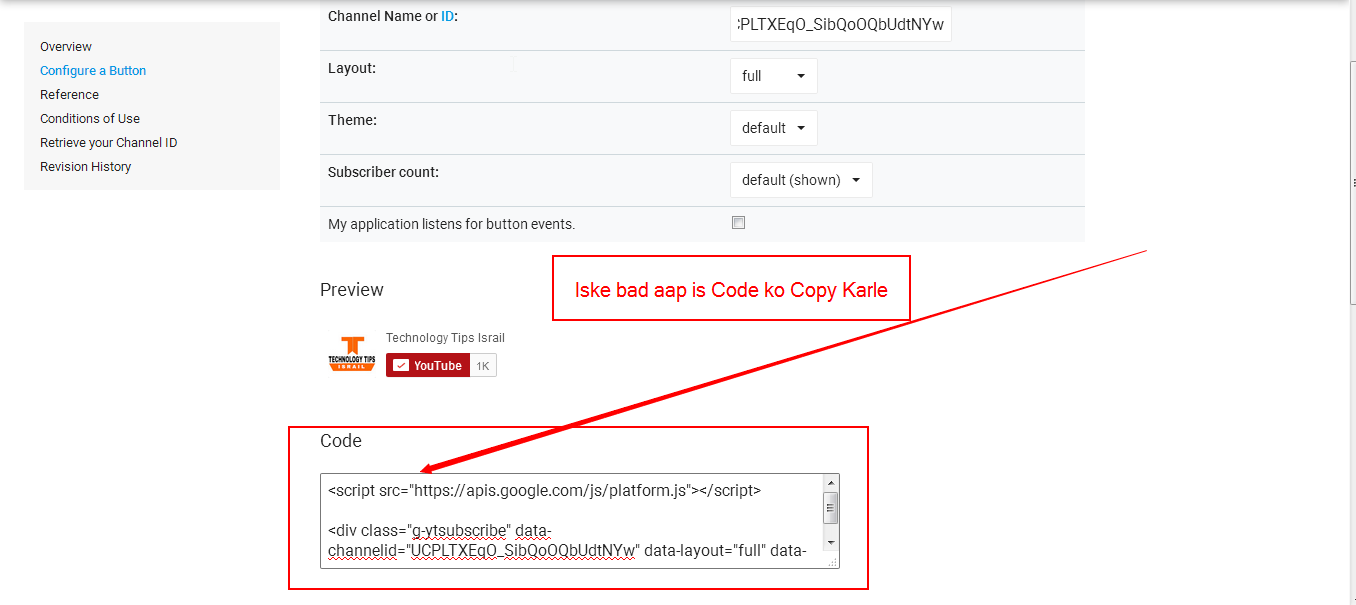Open Configure a Button page link
This screenshot has height=605, width=1356.
coord(93,71)
